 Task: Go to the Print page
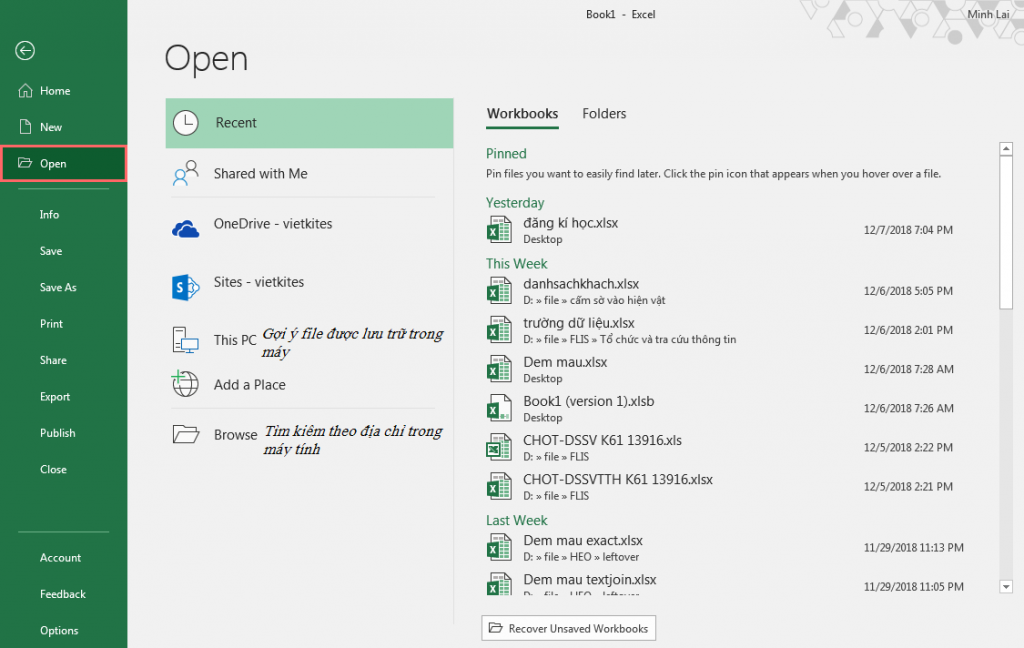point(51,324)
